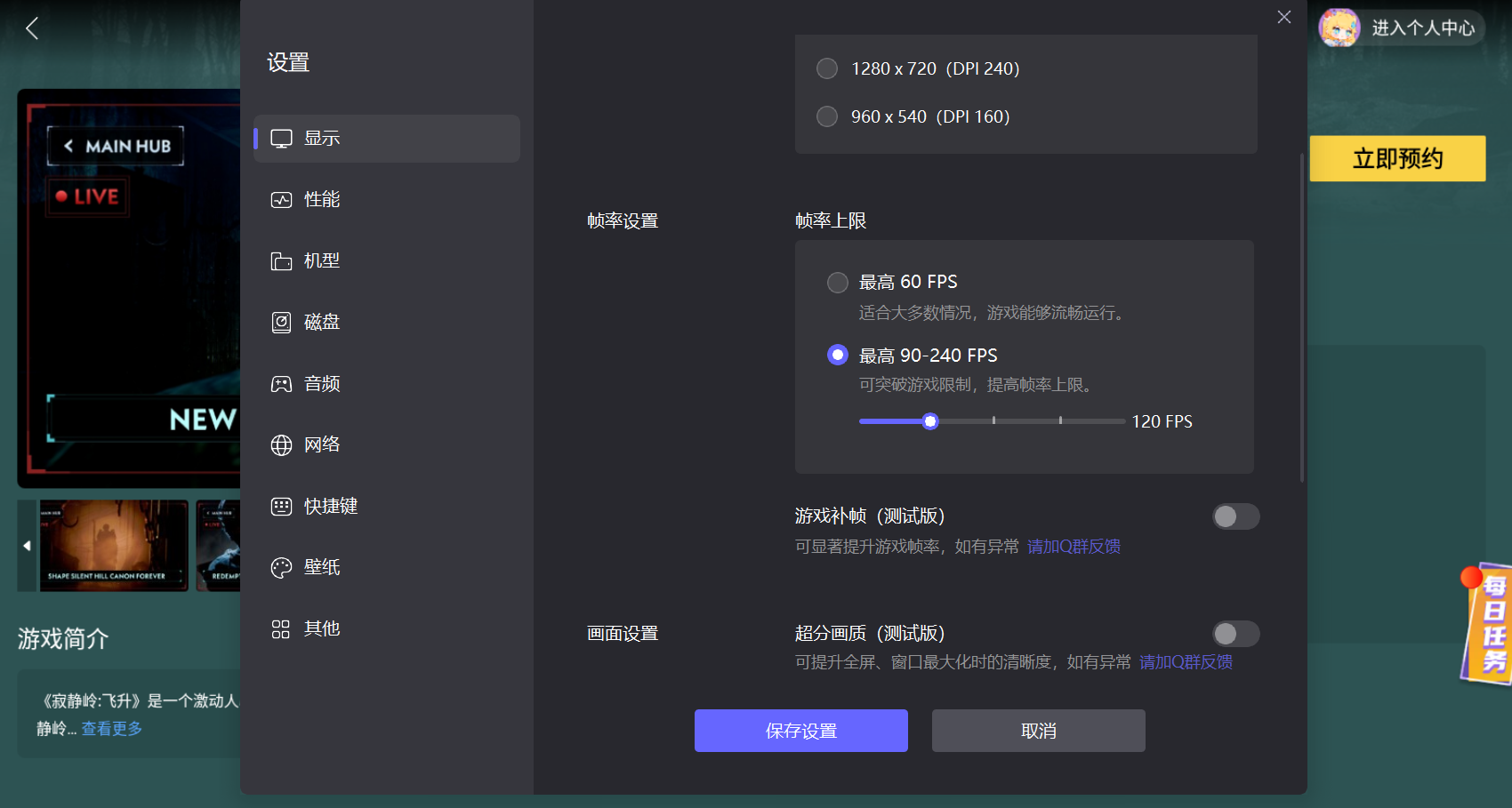Click the 性能 performance chart icon
Image resolution: width=1512 pixels, height=808 pixels.
[x=281, y=200]
